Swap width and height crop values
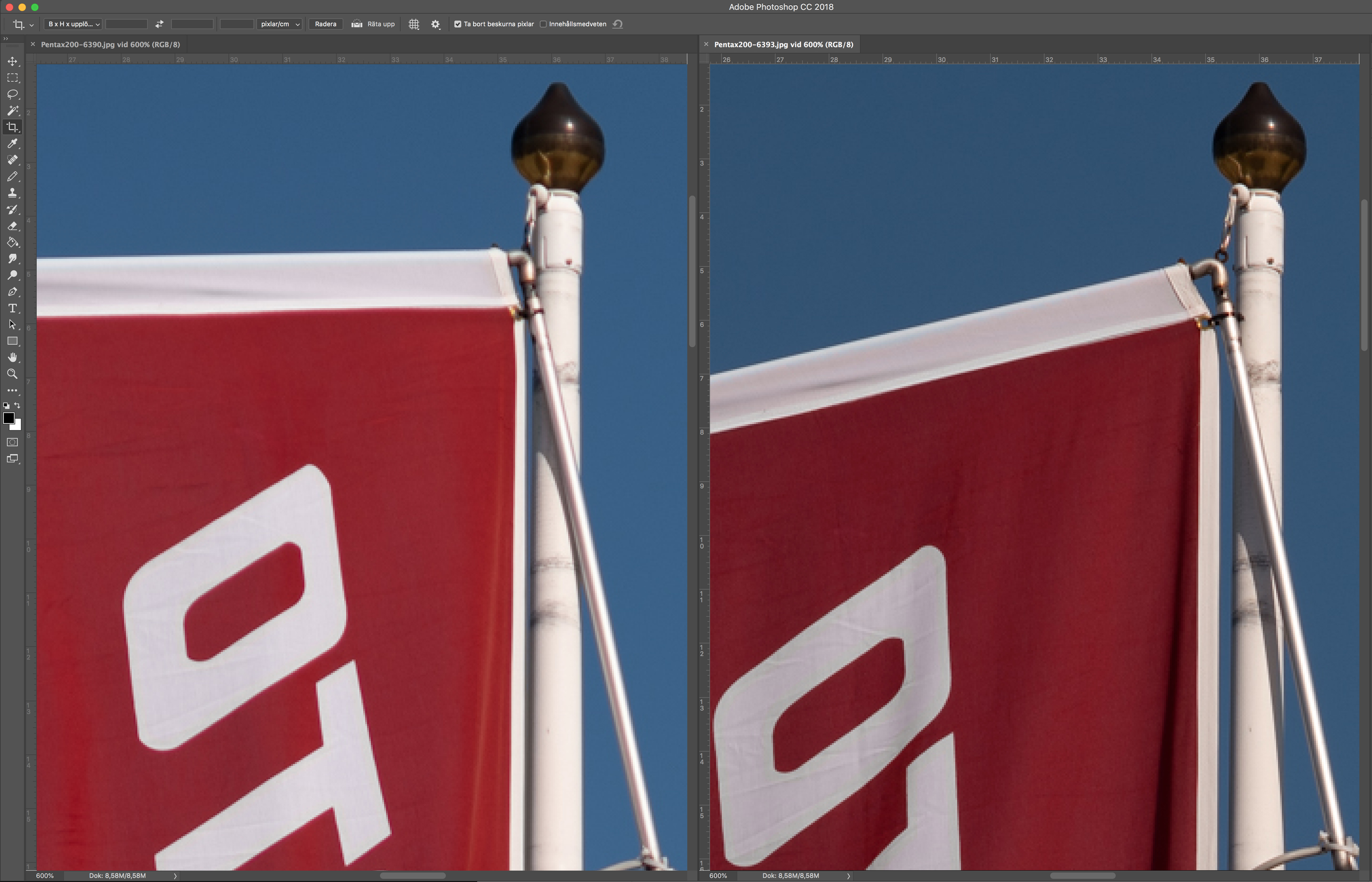The width and height of the screenshot is (1372, 882). [x=159, y=24]
